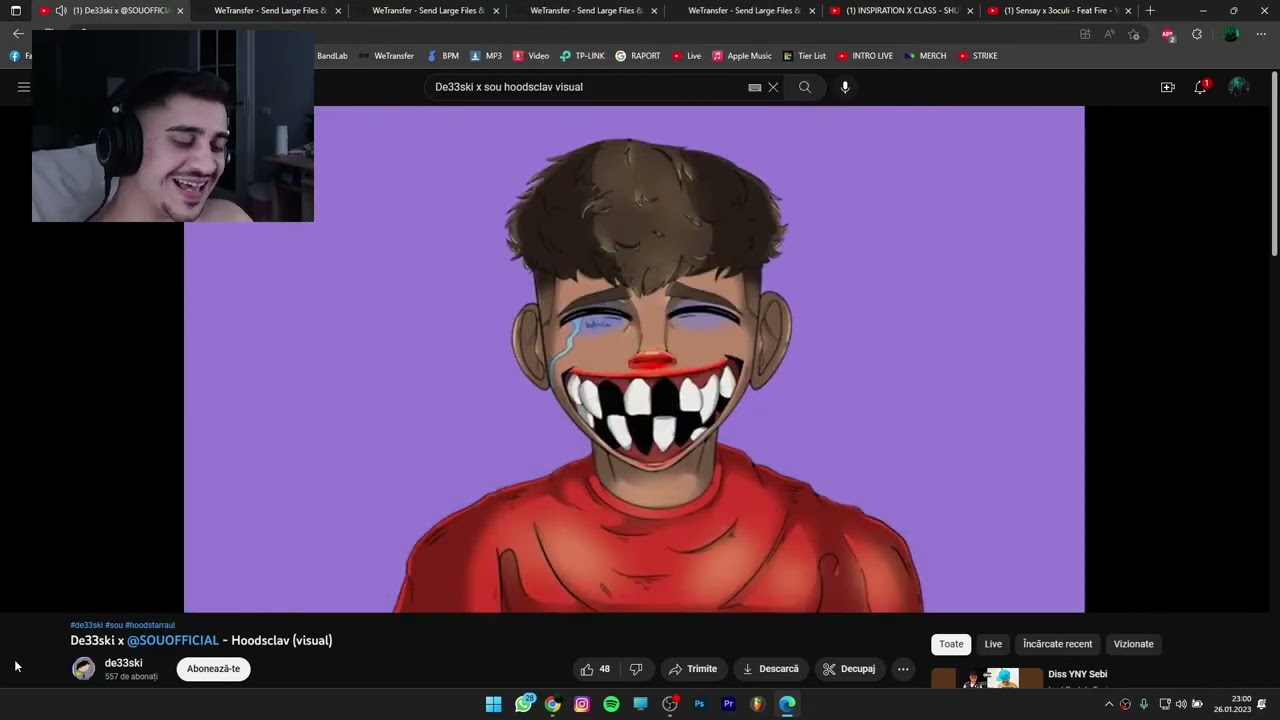The height and width of the screenshot is (720, 1280).
Task: Click #de33ski hashtag above title
Action: (86, 625)
